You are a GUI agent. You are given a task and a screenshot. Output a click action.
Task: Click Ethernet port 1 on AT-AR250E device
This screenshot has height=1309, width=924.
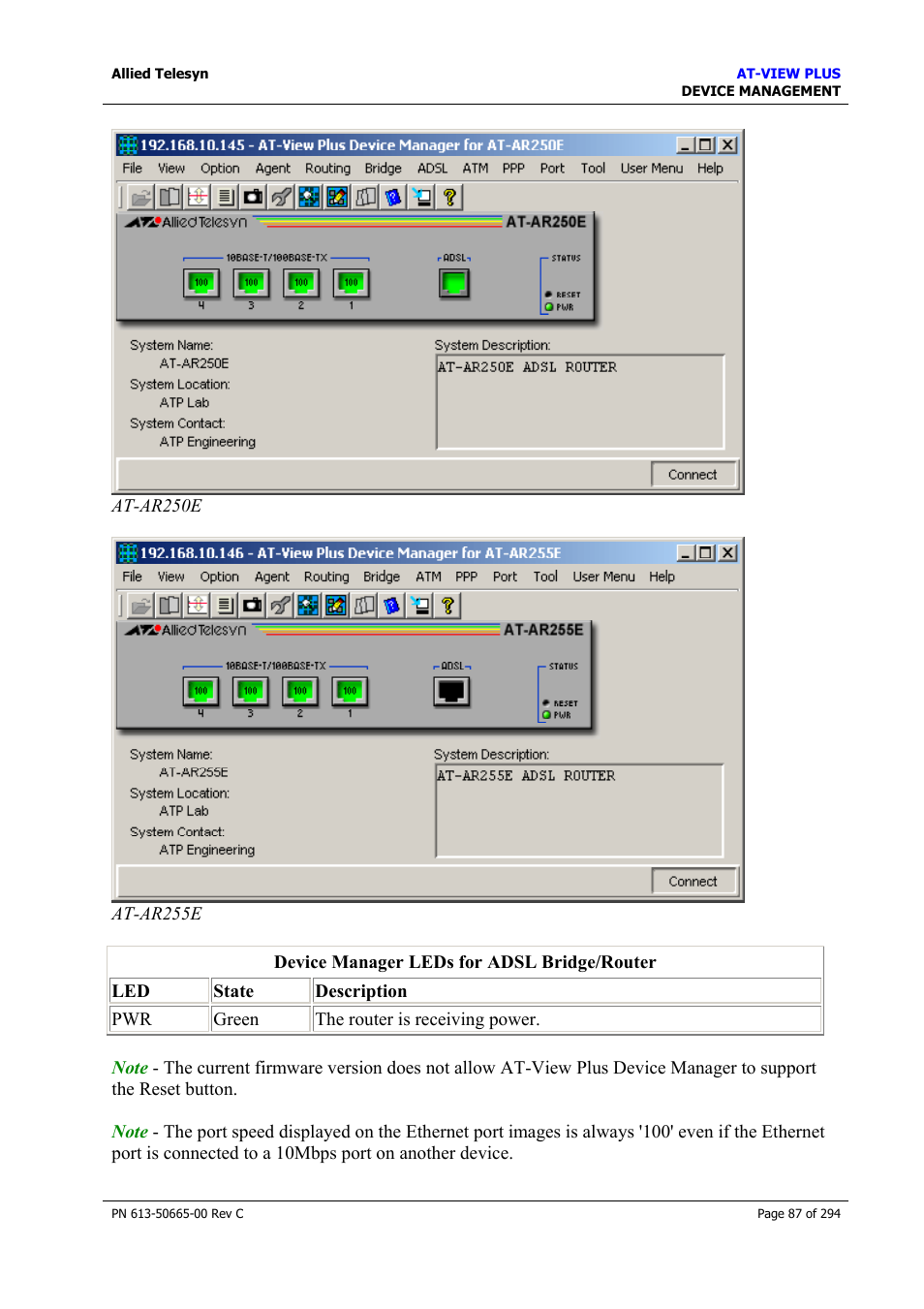coord(351,283)
